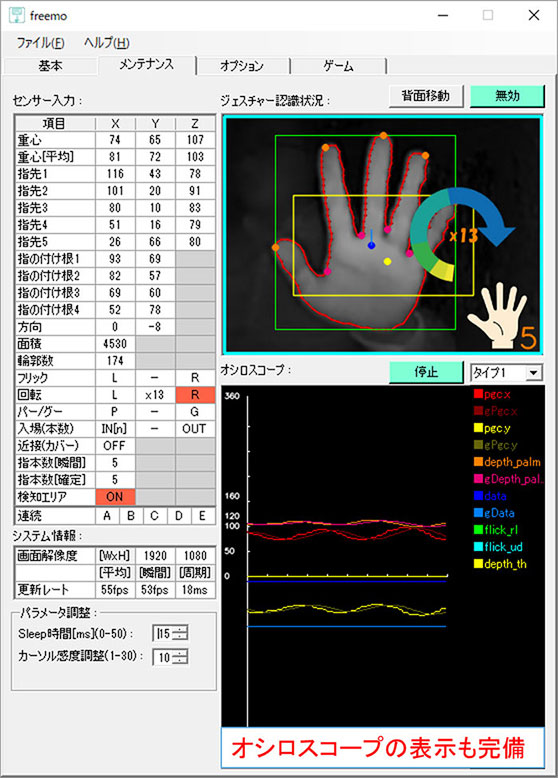Increase the Sleep時間 spinner value
This screenshot has width=558, height=778.
pyautogui.click(x=181, y=629)
